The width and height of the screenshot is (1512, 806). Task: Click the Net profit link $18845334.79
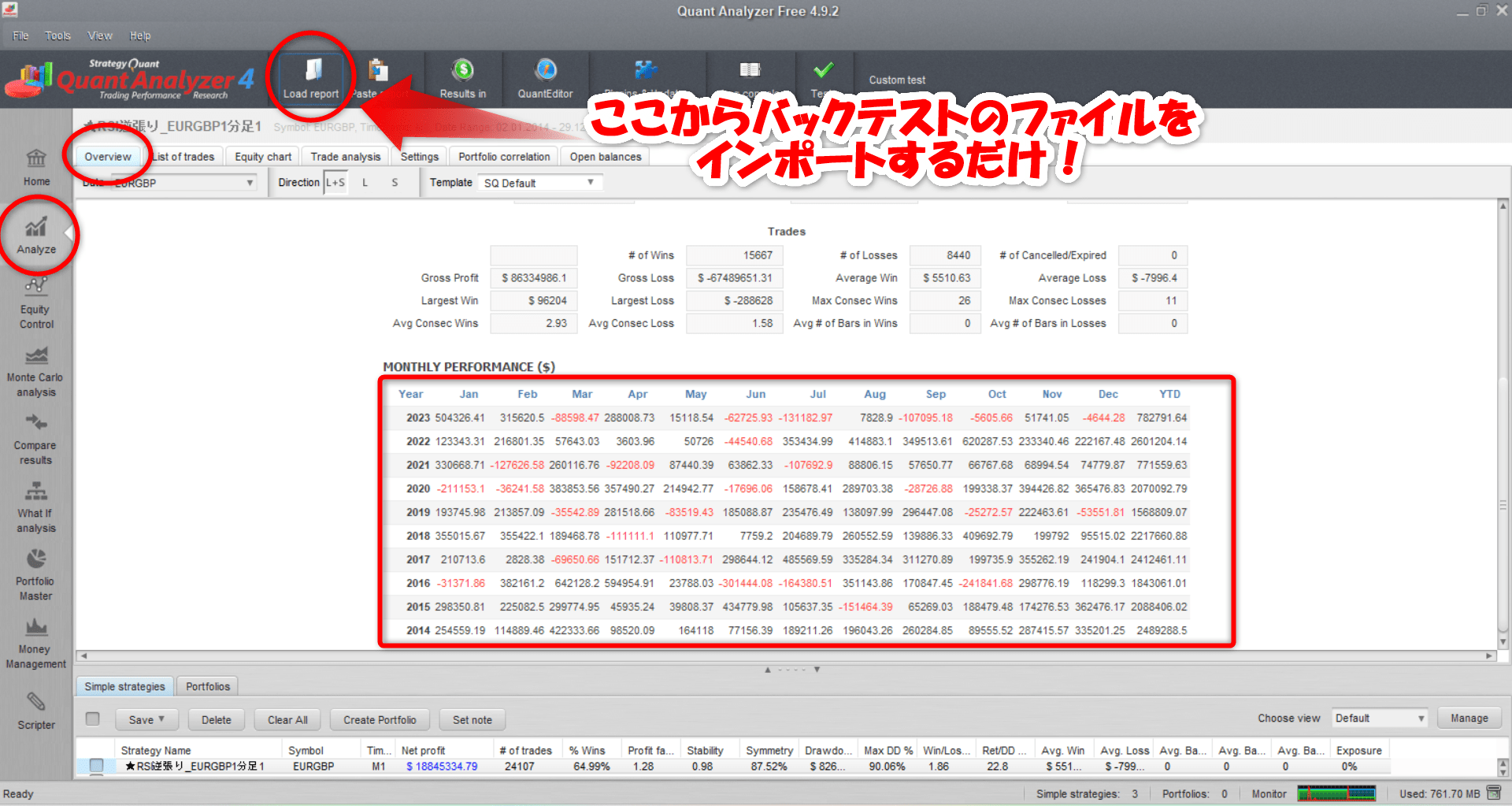[x=441, y=766]
